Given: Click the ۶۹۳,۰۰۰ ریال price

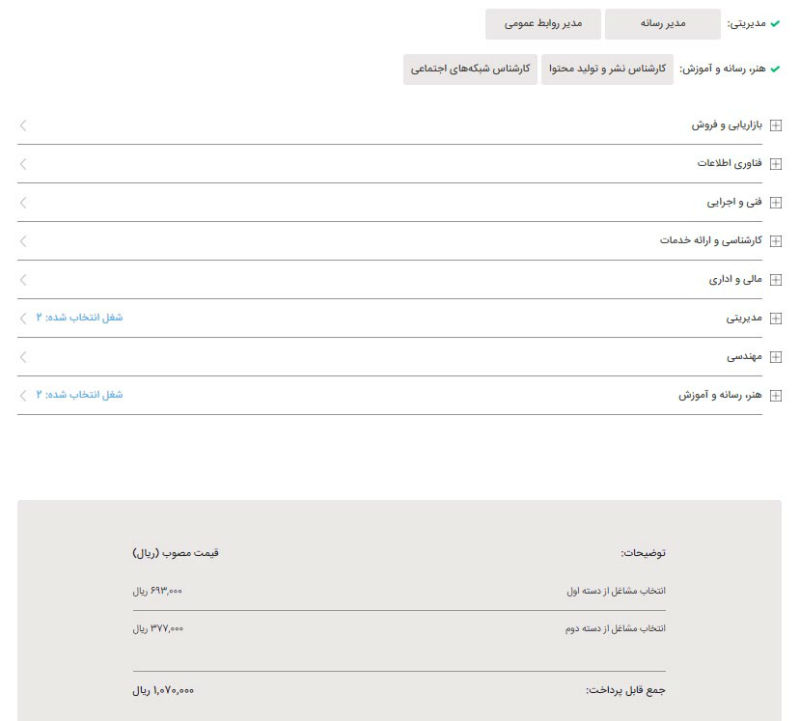Looking at the screenshot, I should pos(157,591).
